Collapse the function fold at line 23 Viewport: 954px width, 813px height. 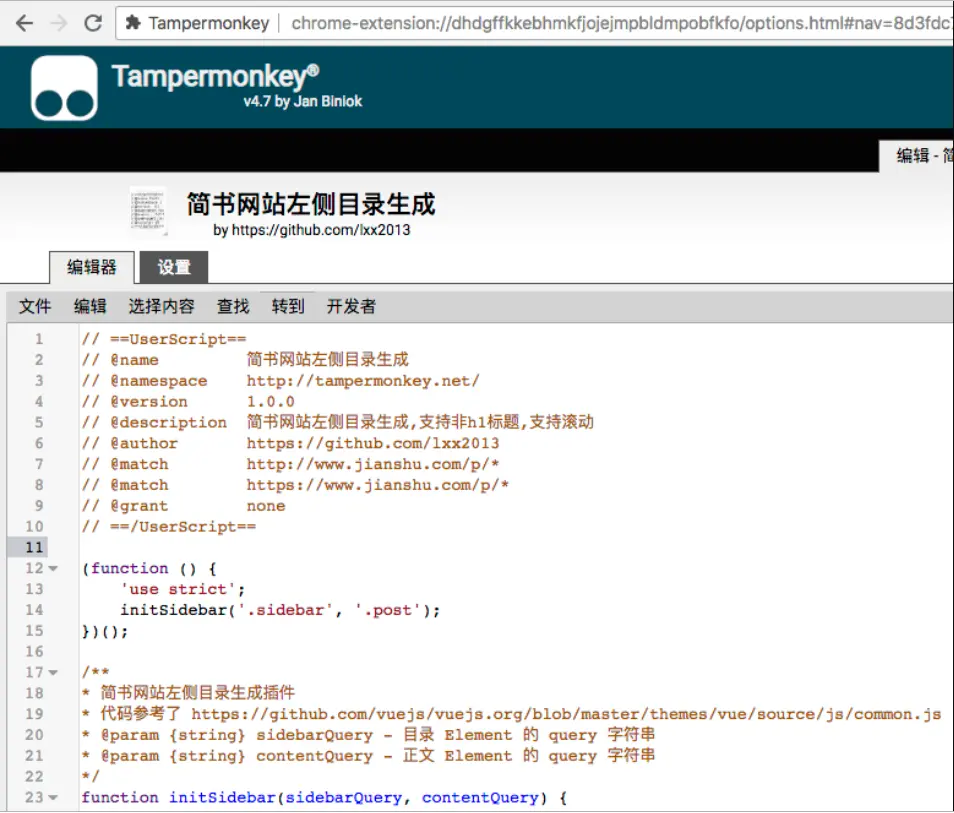53,798
